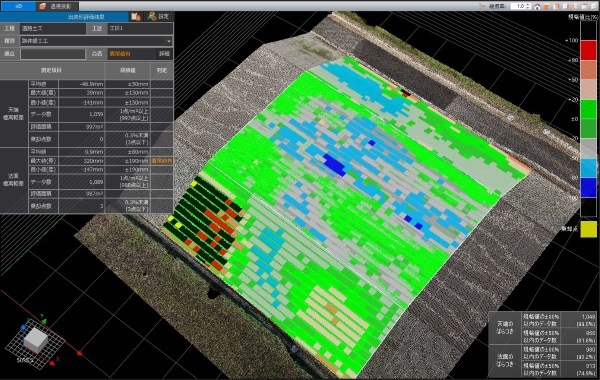Click the small icon left of magnification label
Viewport: 600px width, 380px height.
tap(483, 6)
